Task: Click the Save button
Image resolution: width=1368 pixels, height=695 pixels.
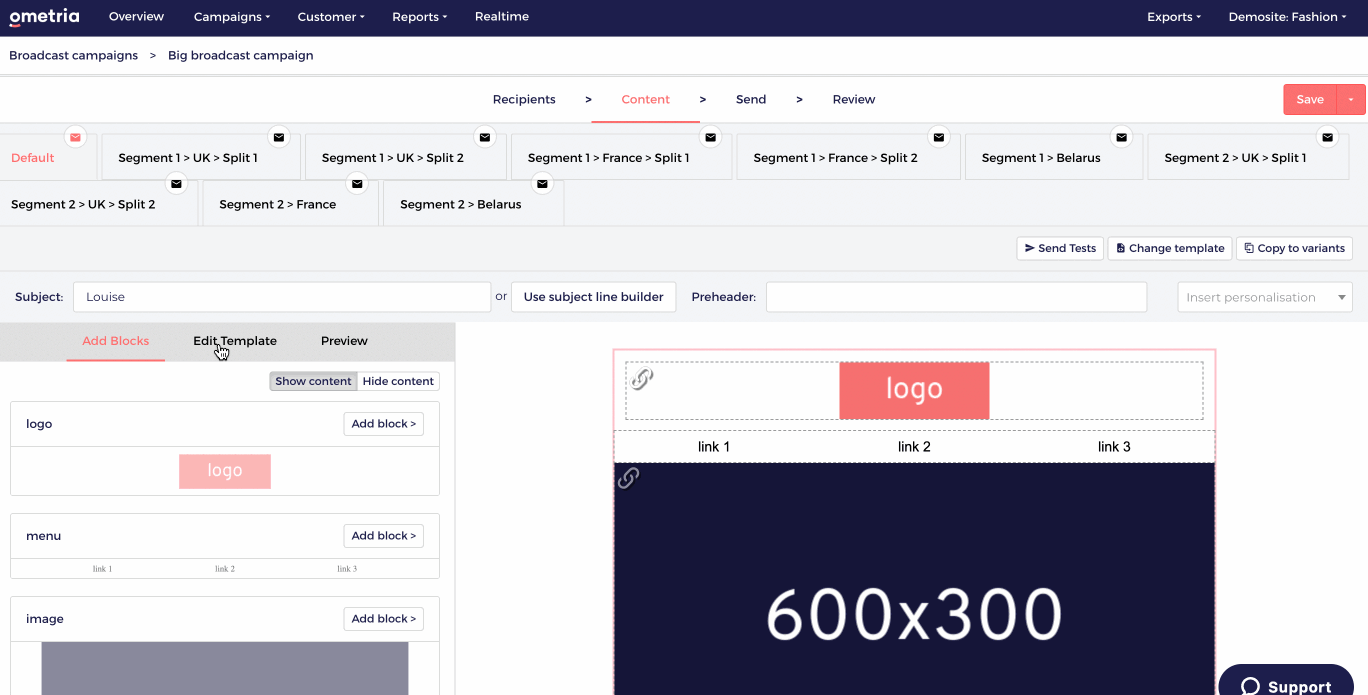Action: point(1310,99)
